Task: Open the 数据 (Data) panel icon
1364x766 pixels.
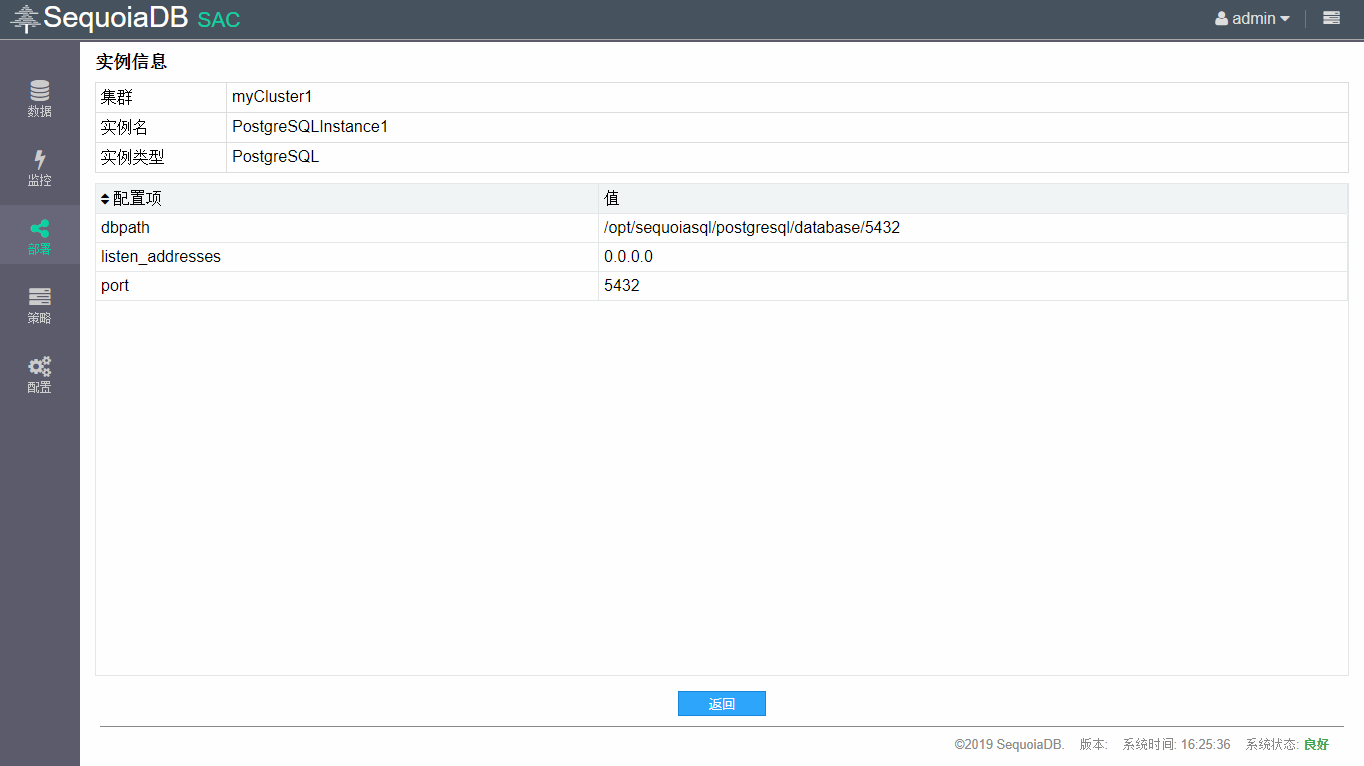Action: click(x=39, y=97)
